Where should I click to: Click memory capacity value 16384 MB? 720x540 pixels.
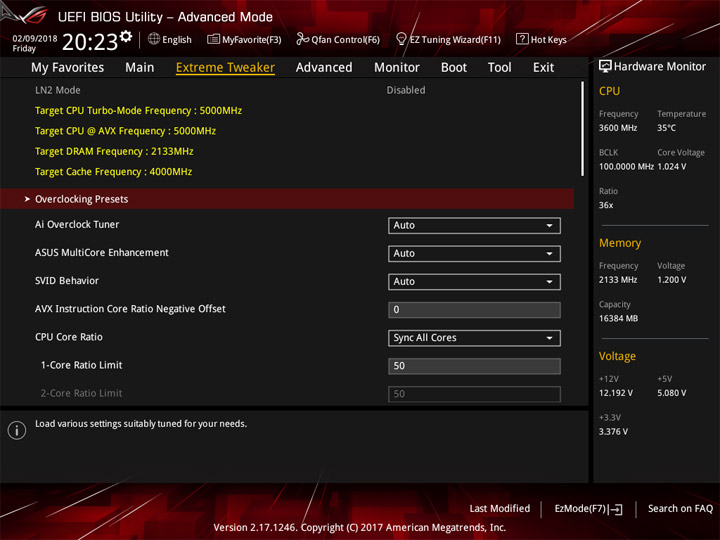[x=619, y=319]
